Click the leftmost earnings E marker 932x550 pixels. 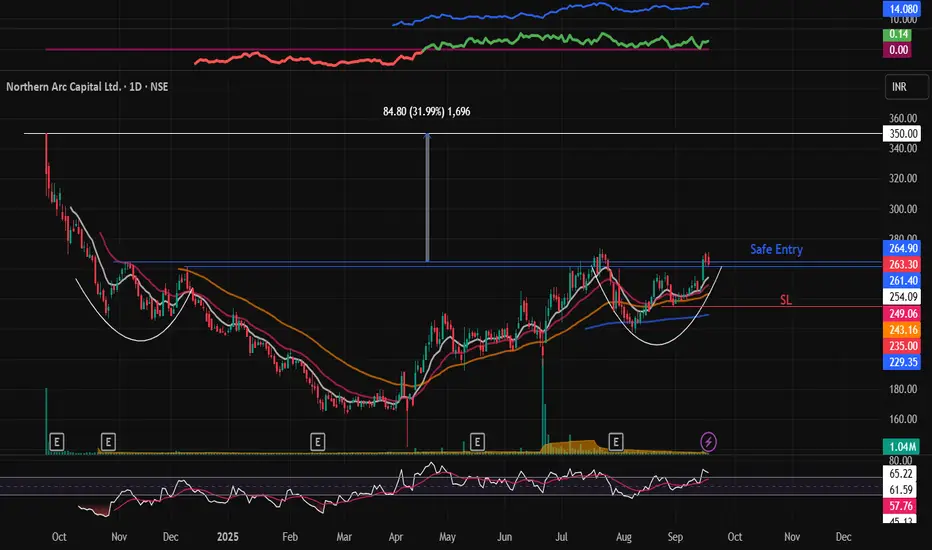coord(57,440)
